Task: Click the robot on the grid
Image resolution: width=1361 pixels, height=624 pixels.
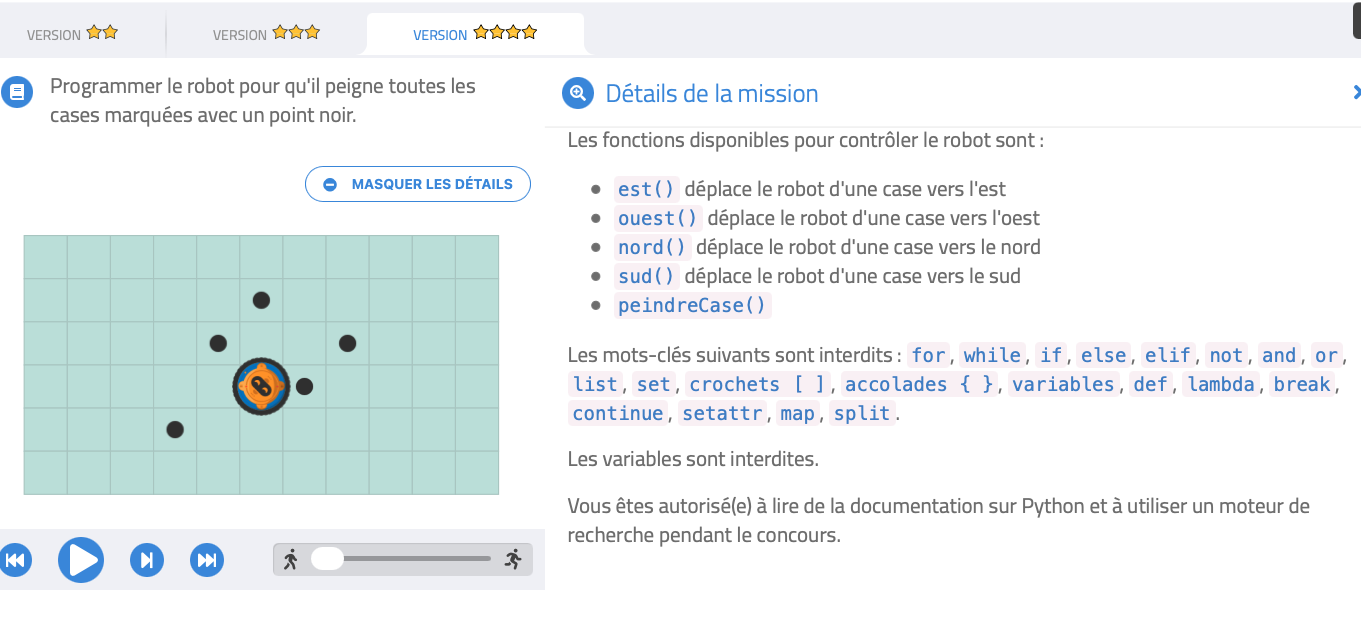Action: click(261, 386)
